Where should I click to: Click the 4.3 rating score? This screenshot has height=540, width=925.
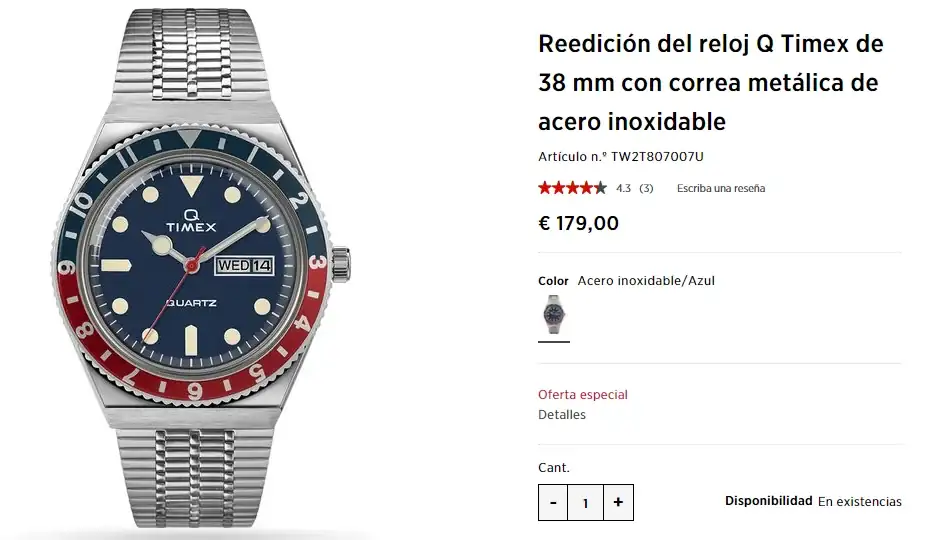624,188
